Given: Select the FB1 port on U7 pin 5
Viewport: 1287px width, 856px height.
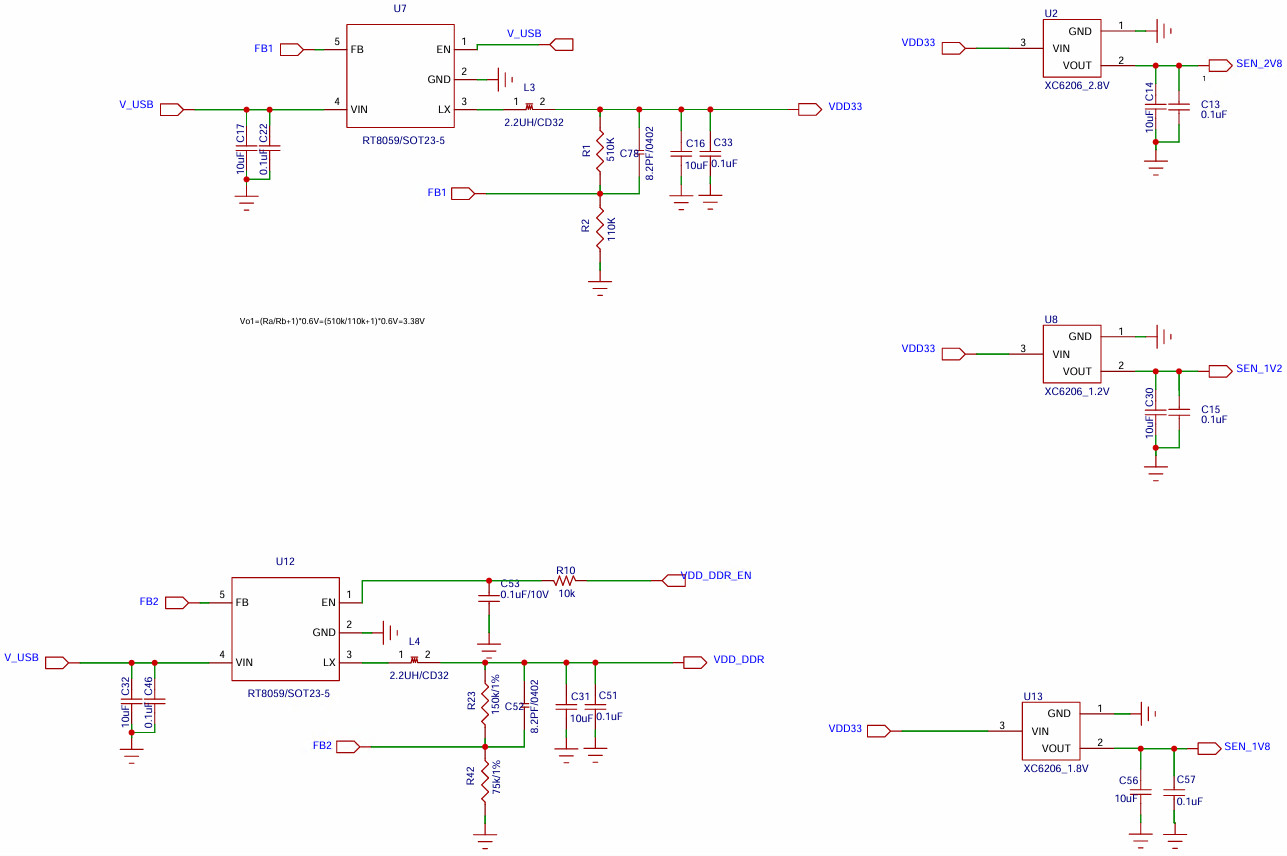Looking at the screenshot, I should [291, 49].
